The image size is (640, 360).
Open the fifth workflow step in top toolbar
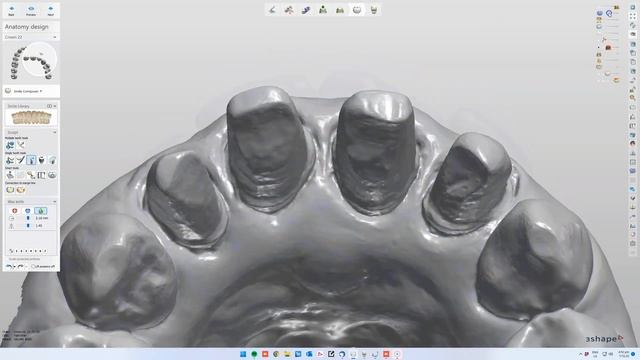click(x=340, y=10)
